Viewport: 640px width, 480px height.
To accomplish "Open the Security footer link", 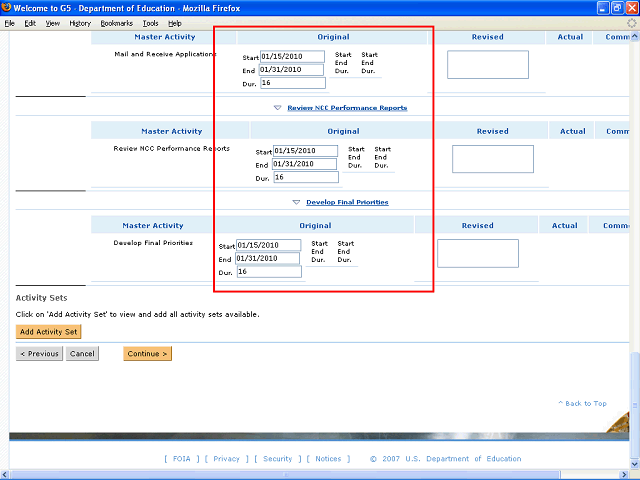I will [x=277, y=459].
